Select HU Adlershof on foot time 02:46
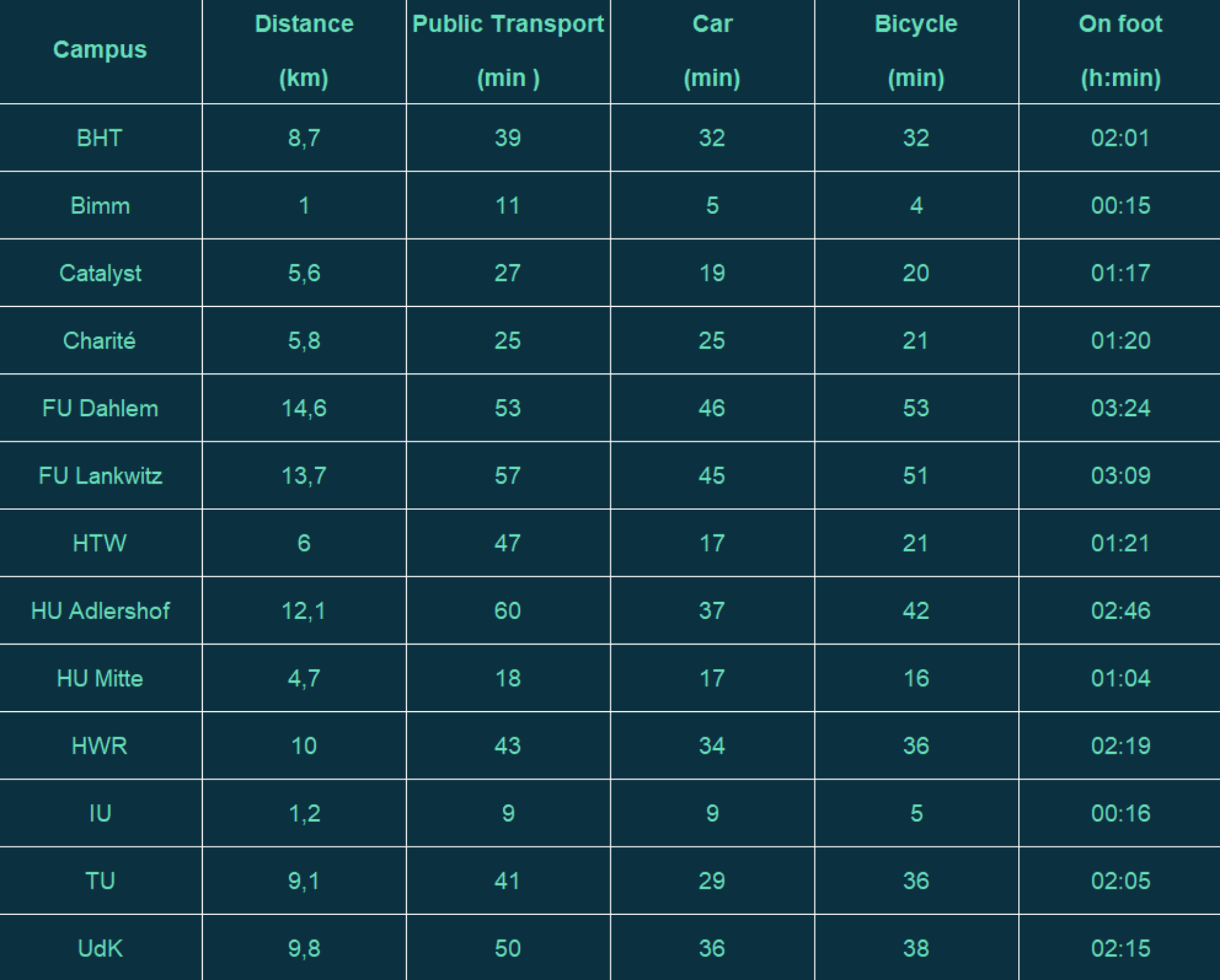Viewport: 1220px width, 980px height. (1120, 611)
